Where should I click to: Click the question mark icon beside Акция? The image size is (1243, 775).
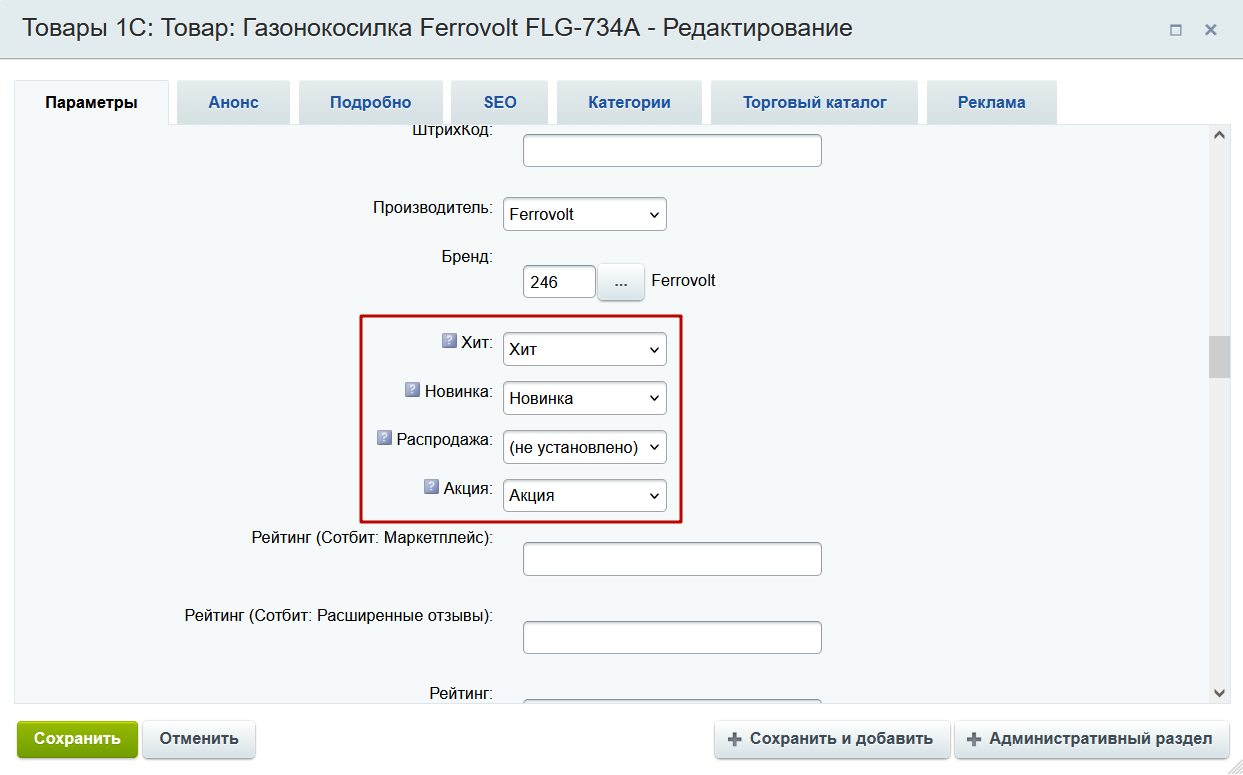(430, 488)
